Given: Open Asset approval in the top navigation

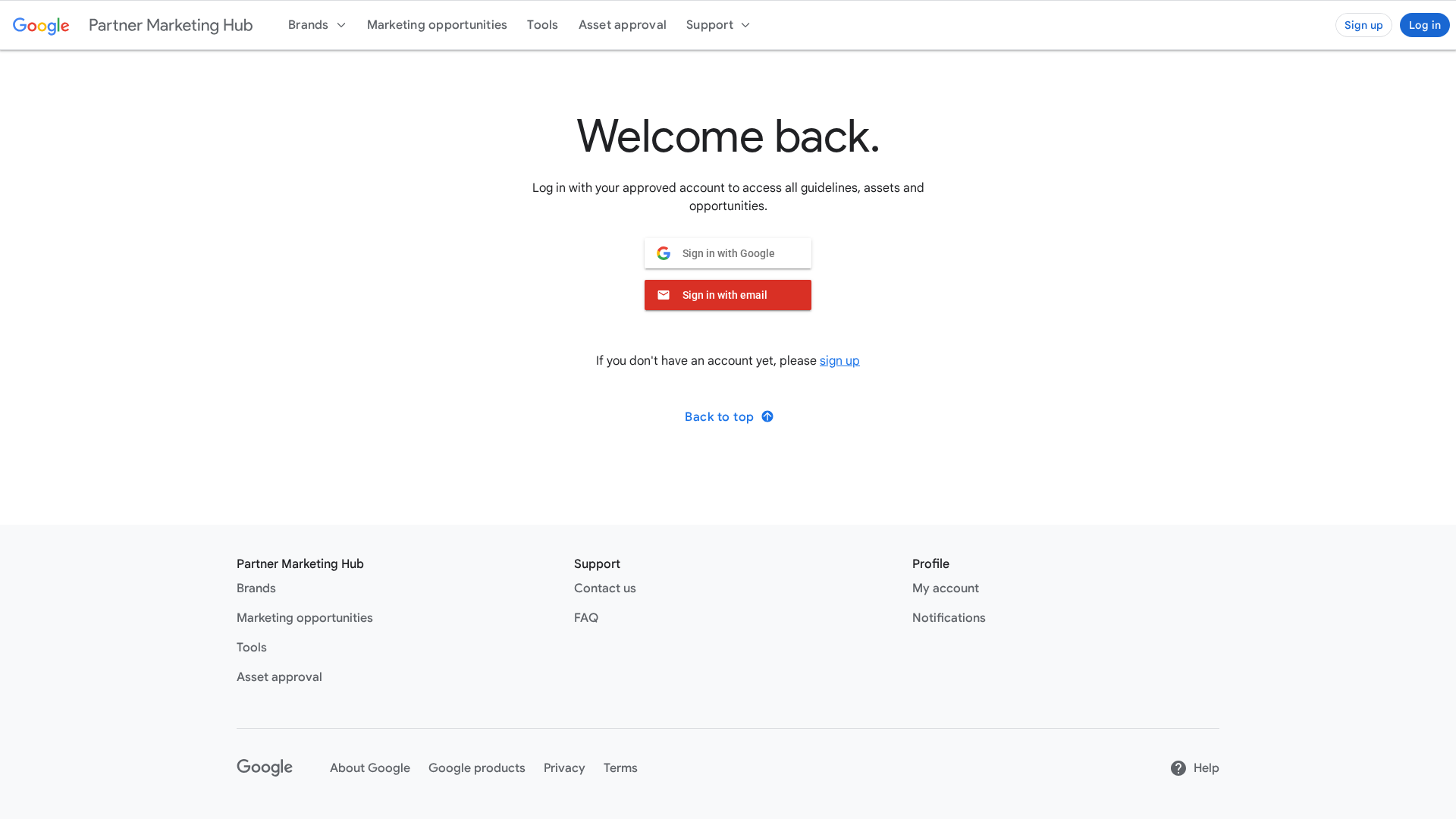Looking at the screenshot, I should click(x=623, y=25).
